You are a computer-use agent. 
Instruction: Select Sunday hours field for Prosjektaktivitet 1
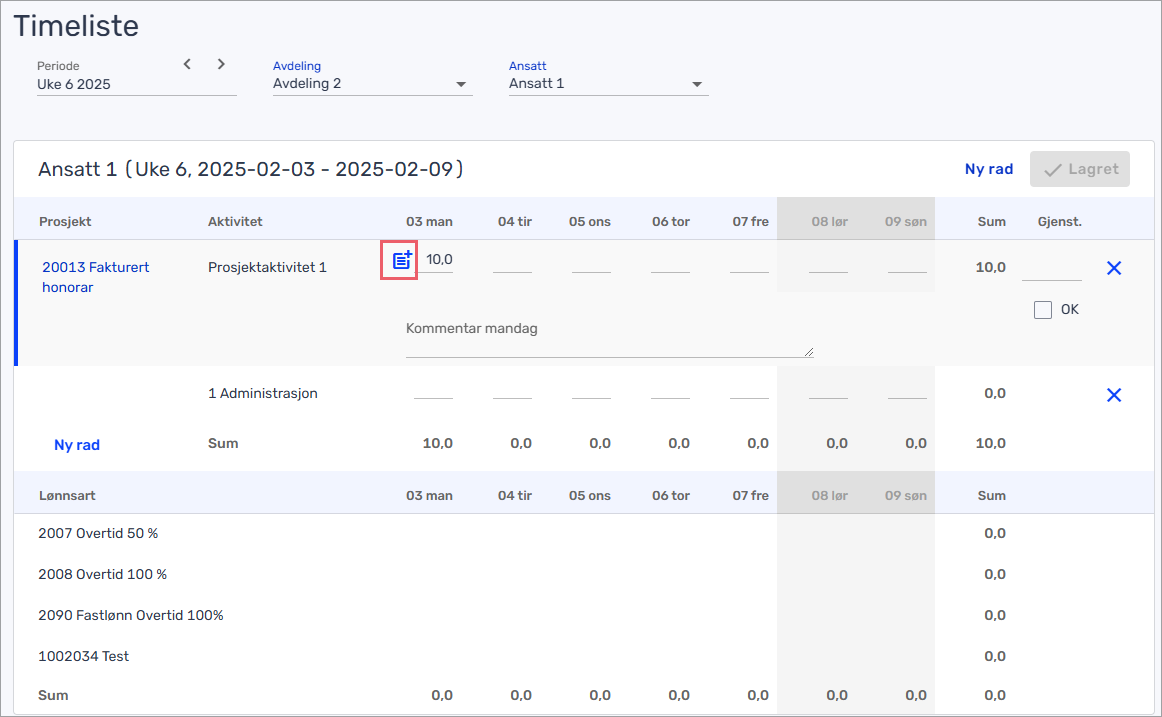(907, 261)
